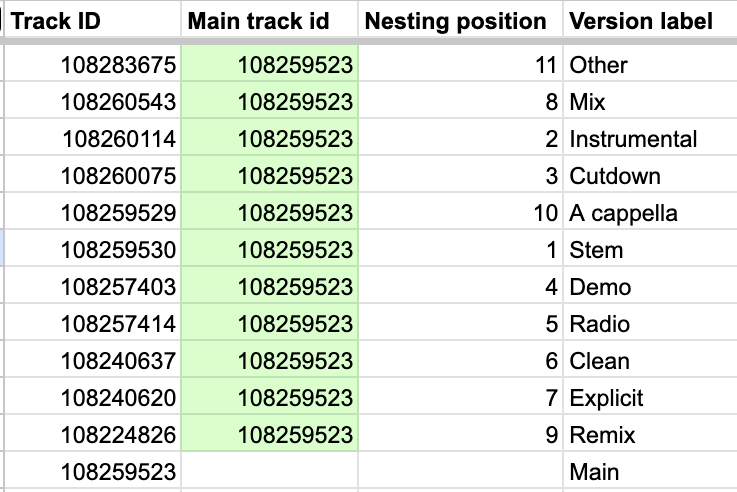Viewport: 737px width, 492px height.
Task: Click Track ID 108257403 cell
Action: (93, 285)
